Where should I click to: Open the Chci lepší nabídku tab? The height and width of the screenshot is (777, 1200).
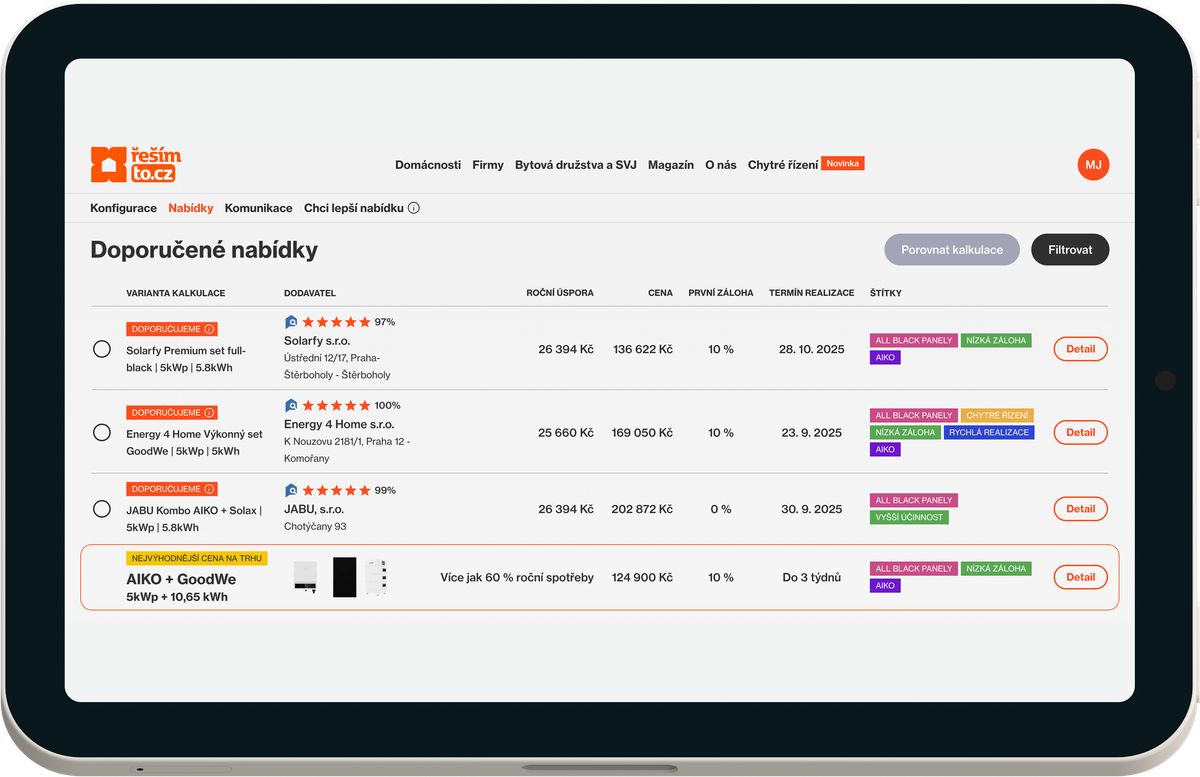point(354,208)
